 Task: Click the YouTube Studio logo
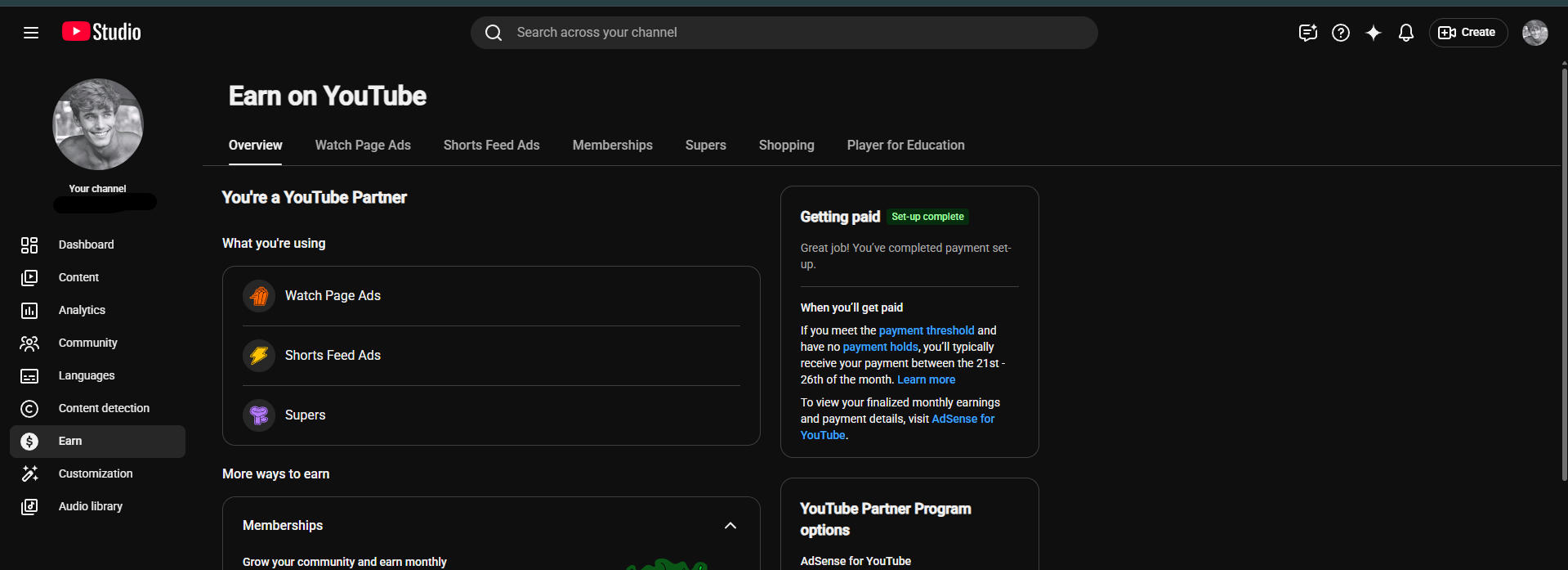[101, 32]
